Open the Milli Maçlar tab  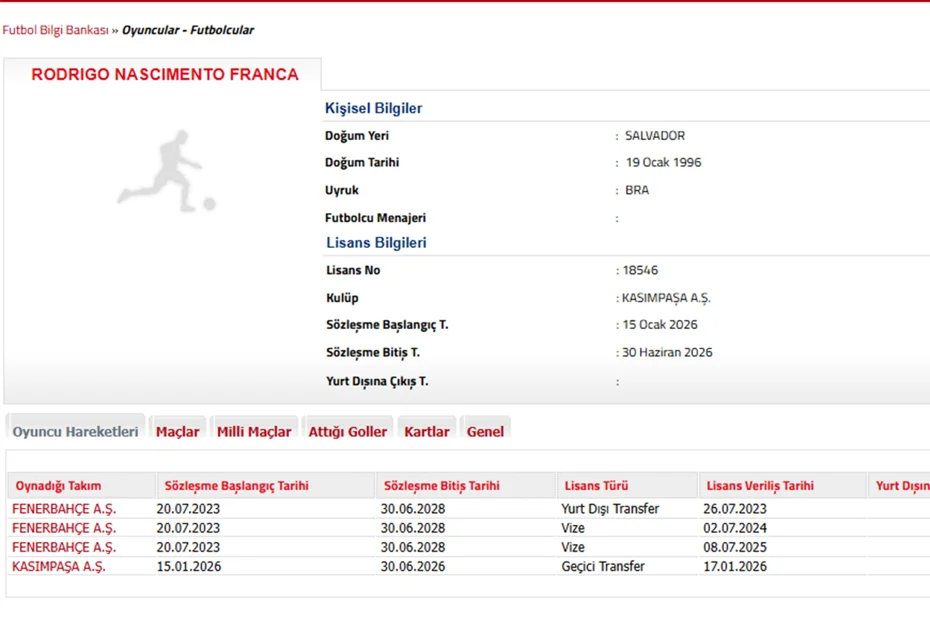tap(254, 431)
